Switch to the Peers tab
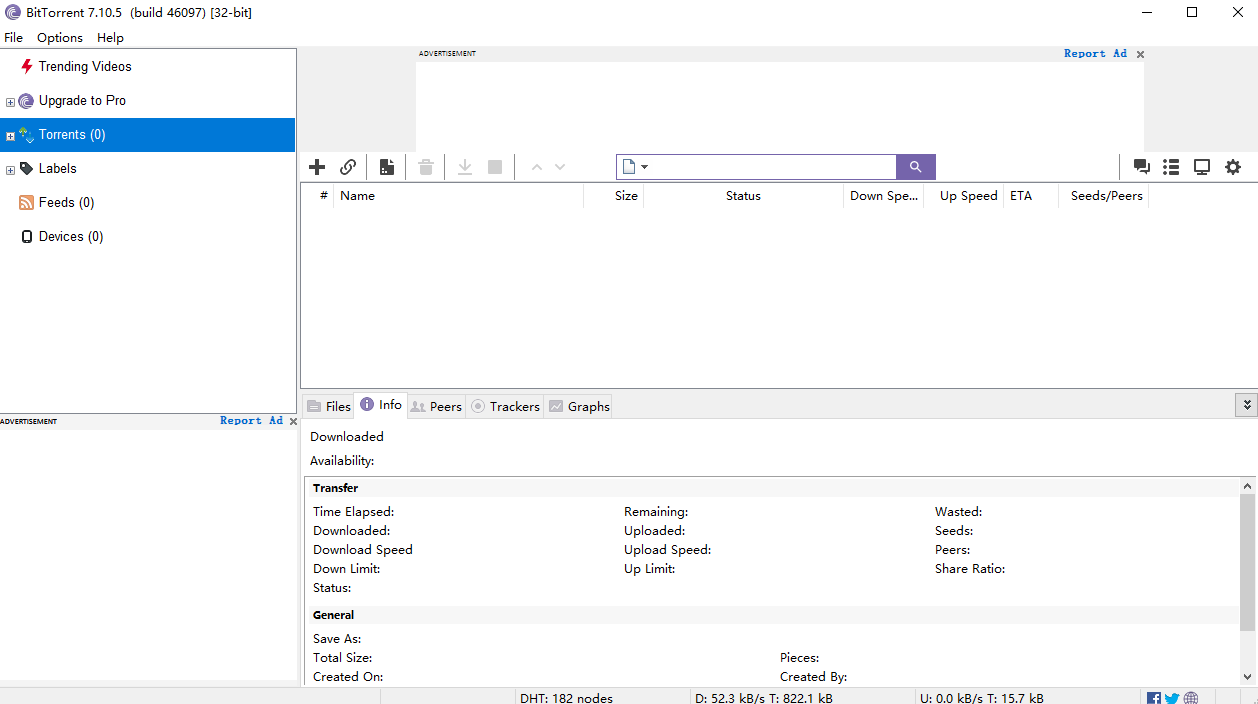Image resolution: width=1258 pixels, height=704 pixels. pyautogui.click(x=436, y=406)
